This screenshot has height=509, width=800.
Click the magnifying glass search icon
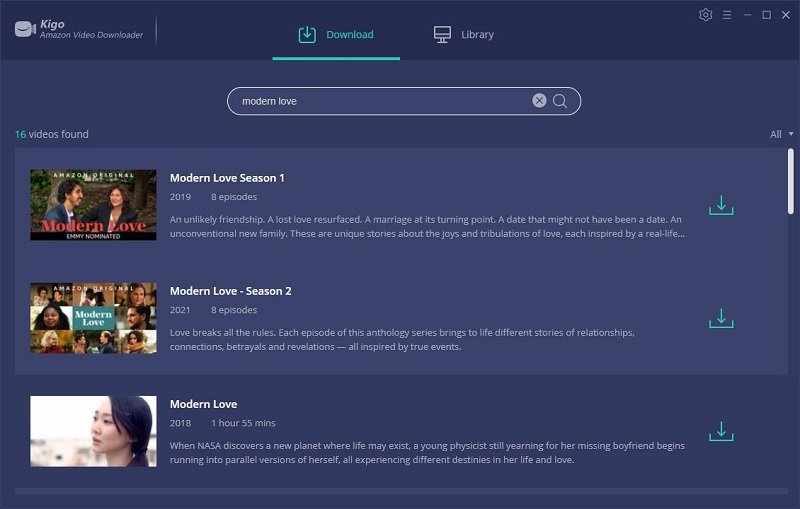(x=560, y=101)
